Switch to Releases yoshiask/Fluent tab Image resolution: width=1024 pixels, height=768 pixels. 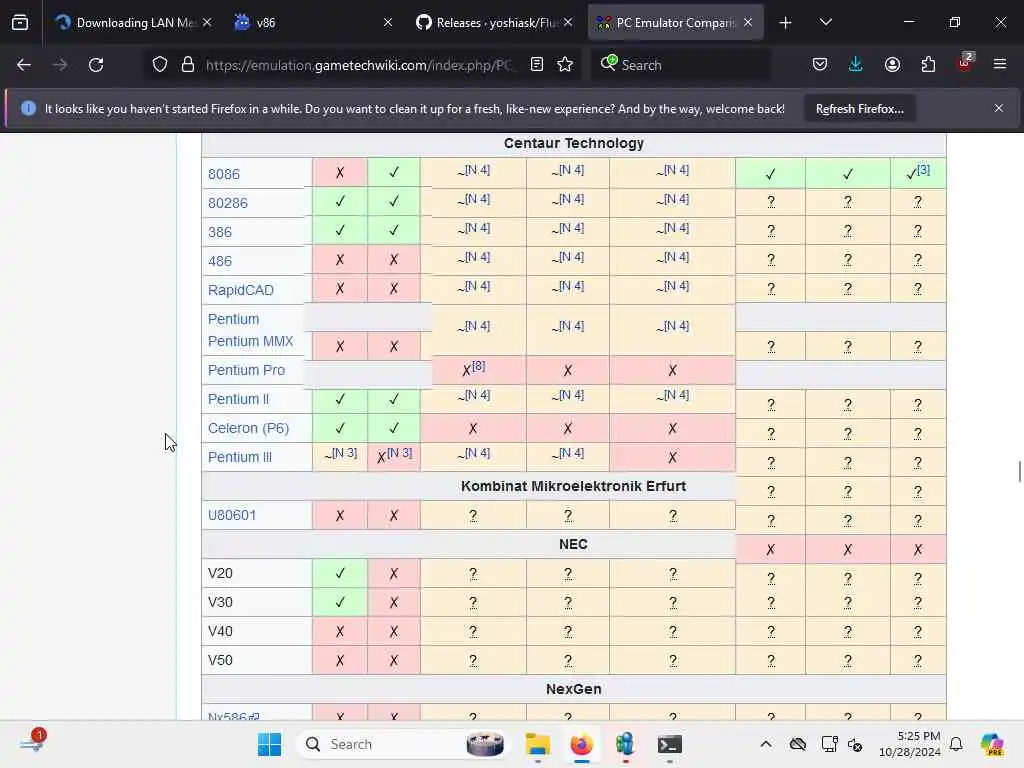(x=494, y=23)
